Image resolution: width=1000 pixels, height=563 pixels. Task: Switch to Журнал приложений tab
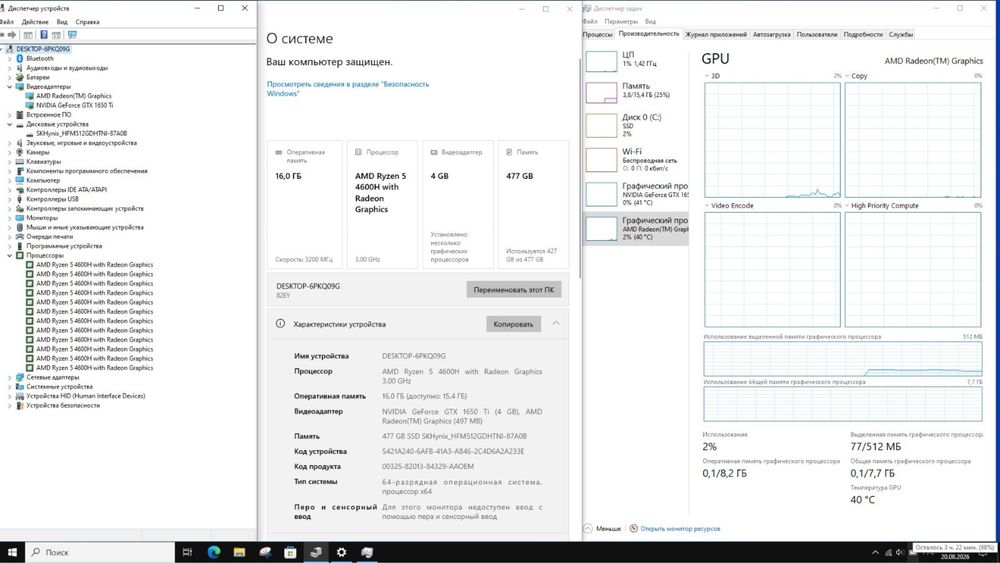click(x=716, y=34)
